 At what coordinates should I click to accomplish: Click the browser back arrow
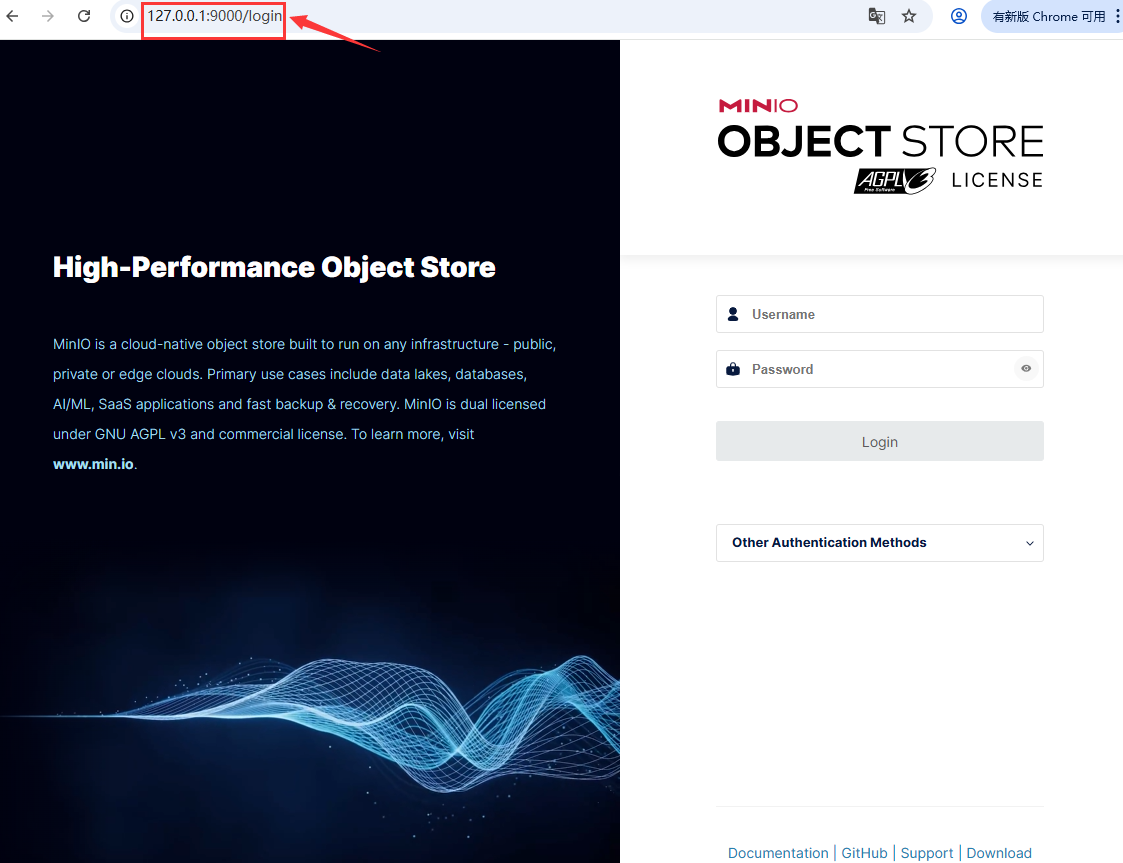[12, 16]
